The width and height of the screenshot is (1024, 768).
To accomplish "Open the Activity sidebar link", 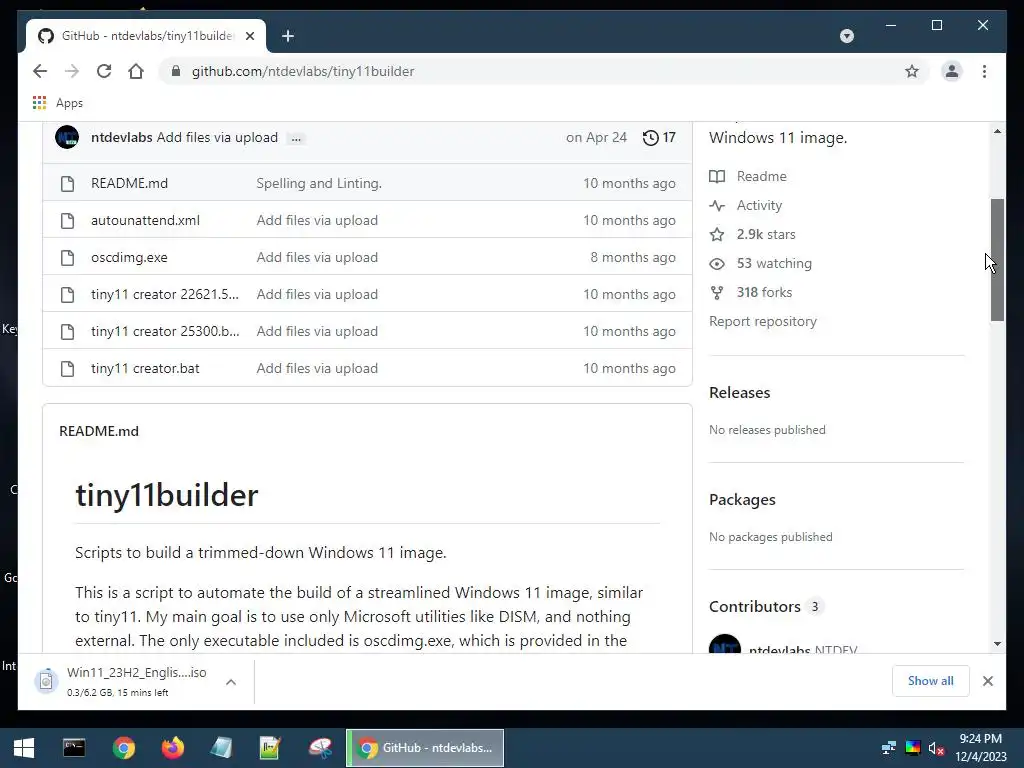I will [x=745, y=205].
